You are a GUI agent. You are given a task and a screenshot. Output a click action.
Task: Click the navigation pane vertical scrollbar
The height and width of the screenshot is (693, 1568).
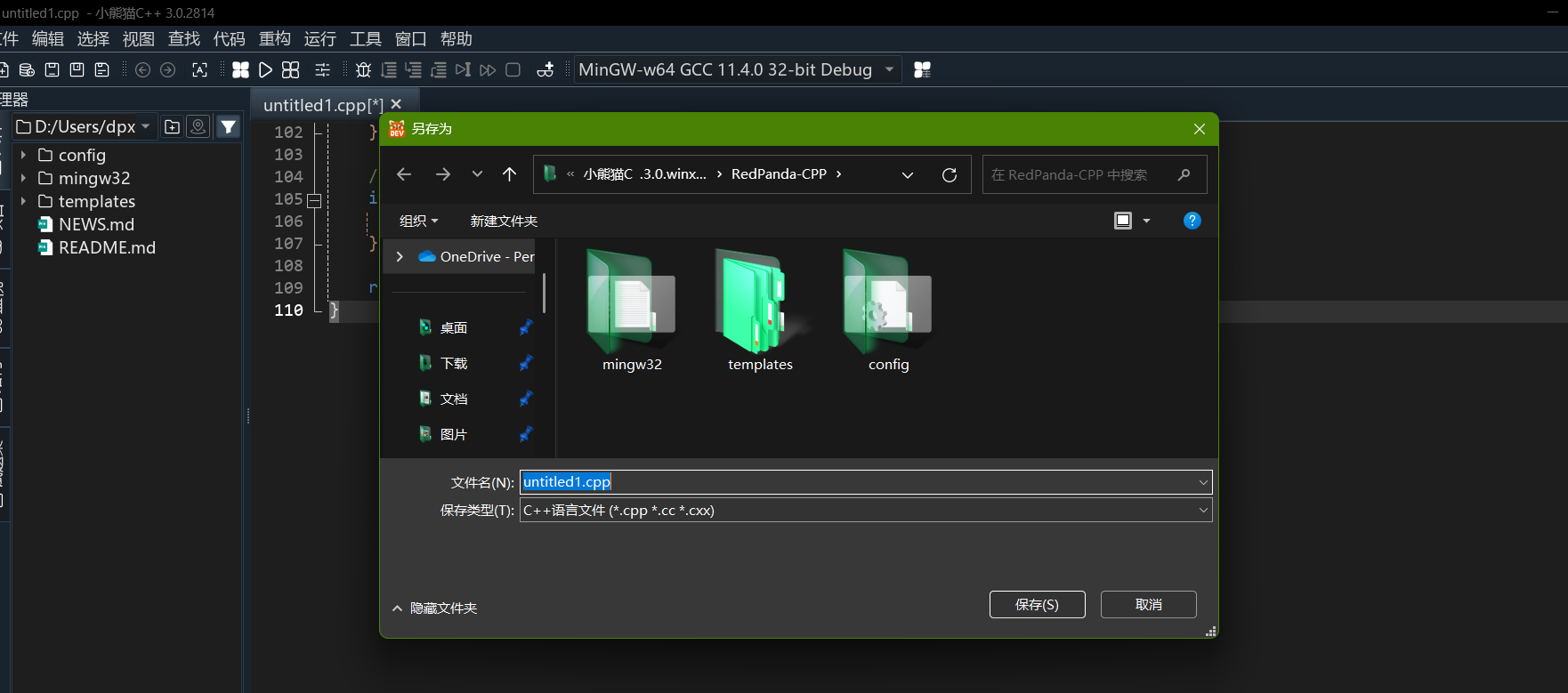click(x=544, y=293)
